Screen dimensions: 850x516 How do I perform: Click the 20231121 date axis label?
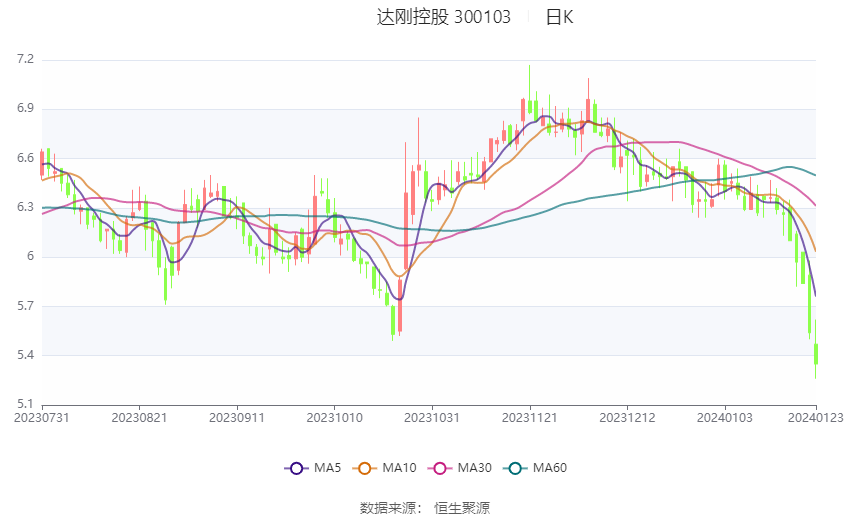pyautogui.click(x=530, y=418)
